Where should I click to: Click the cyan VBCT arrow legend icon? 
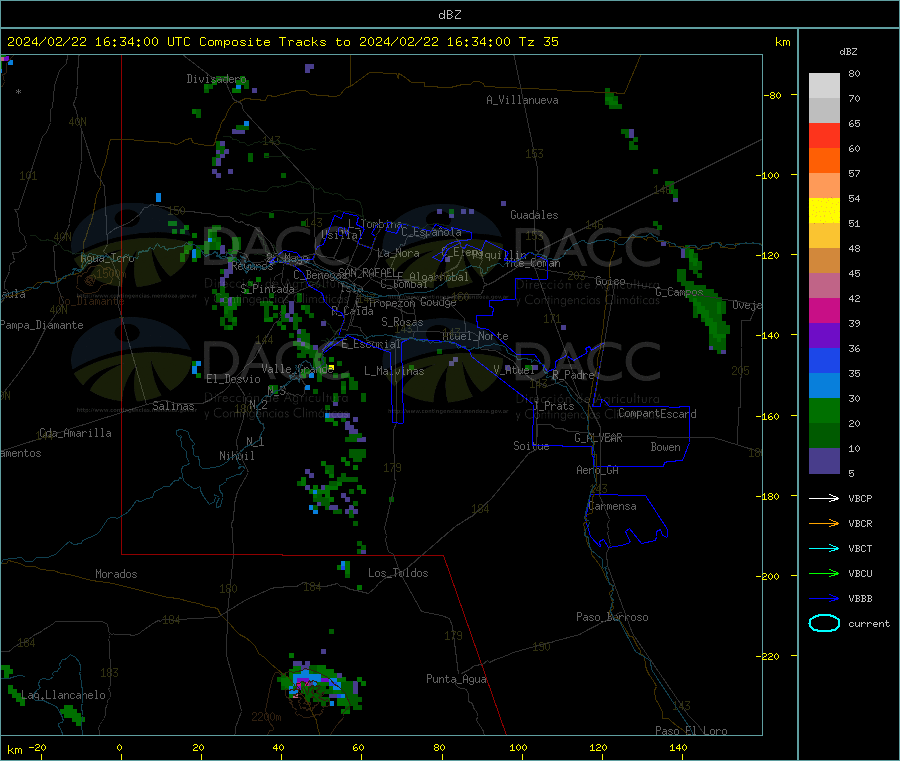(x=824, y=549)
